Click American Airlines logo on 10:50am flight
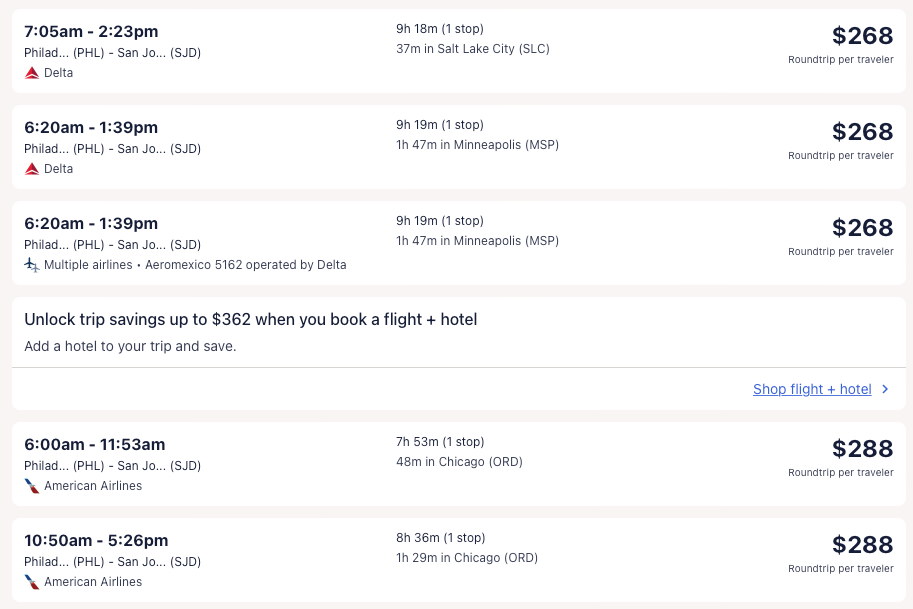This screenshot has height=609, width=913. click(x=32, y=582)
